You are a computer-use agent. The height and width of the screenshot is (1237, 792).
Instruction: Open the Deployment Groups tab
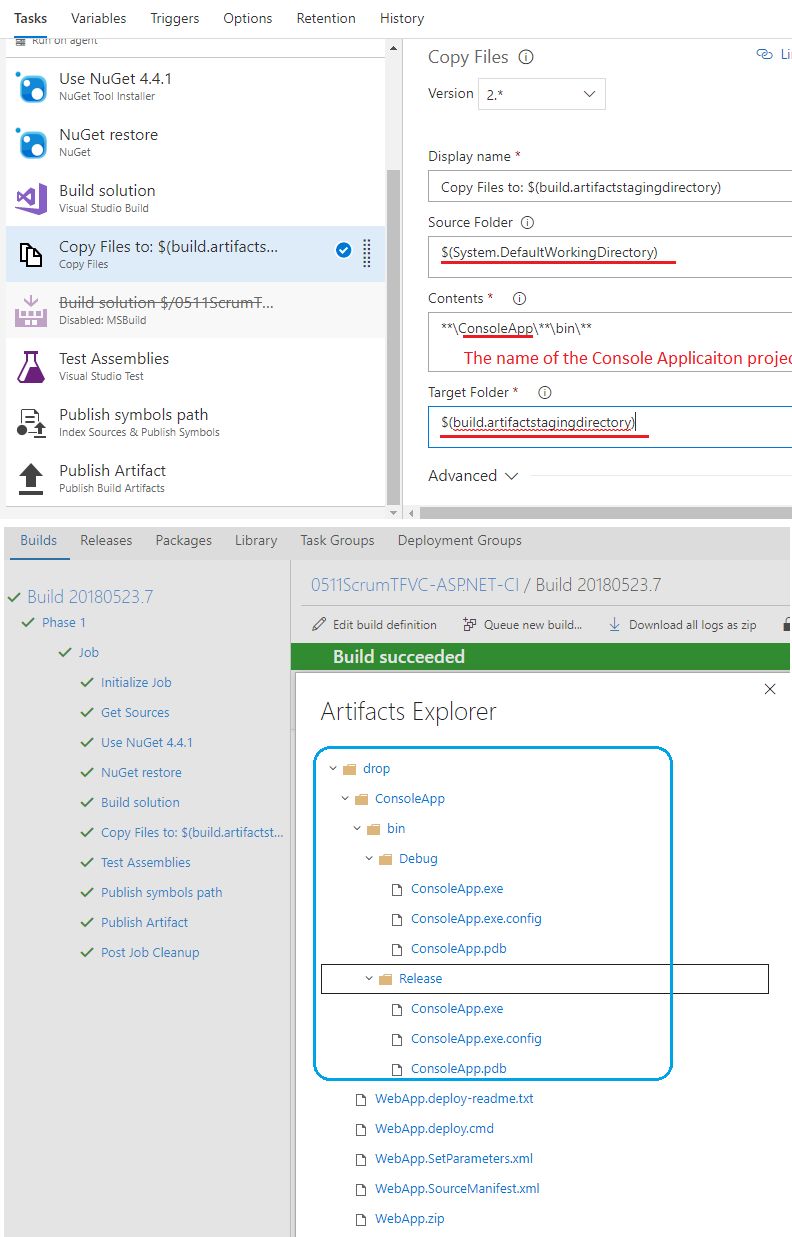pyautogui.click(x=460, y=540)
